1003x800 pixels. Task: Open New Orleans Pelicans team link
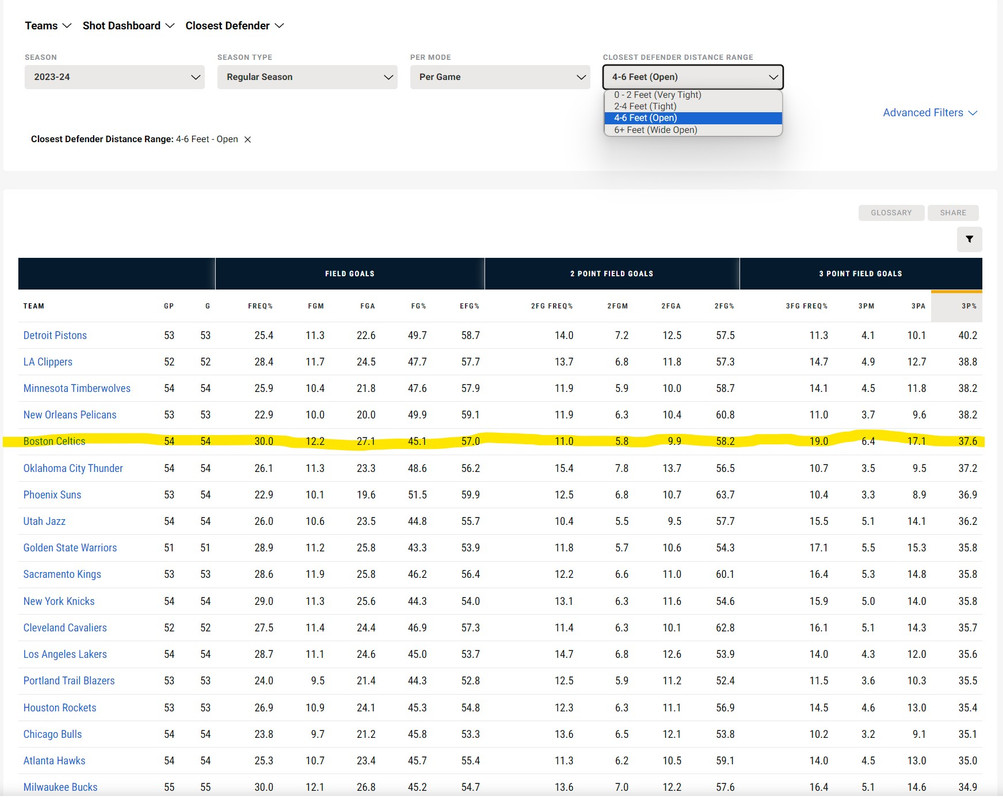pos(70,415)
